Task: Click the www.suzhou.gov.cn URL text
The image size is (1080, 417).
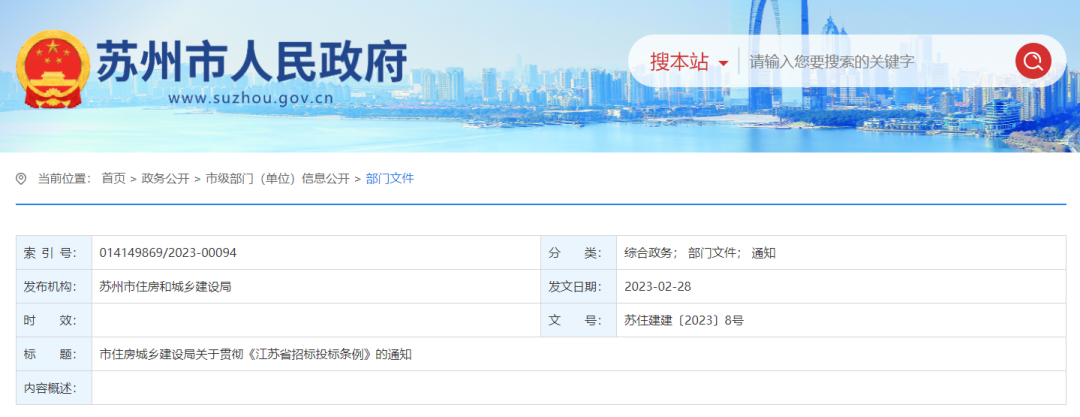Action: pyautogui.click(x=250, y=99)
